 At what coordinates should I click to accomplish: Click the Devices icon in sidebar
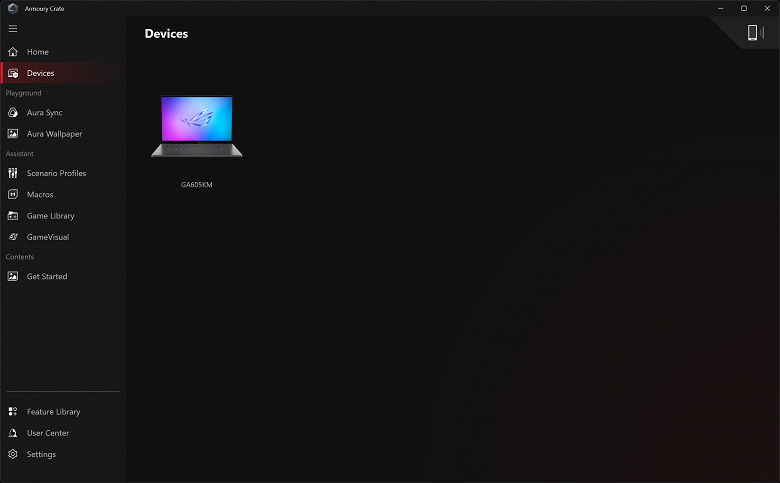pos(13,73)
